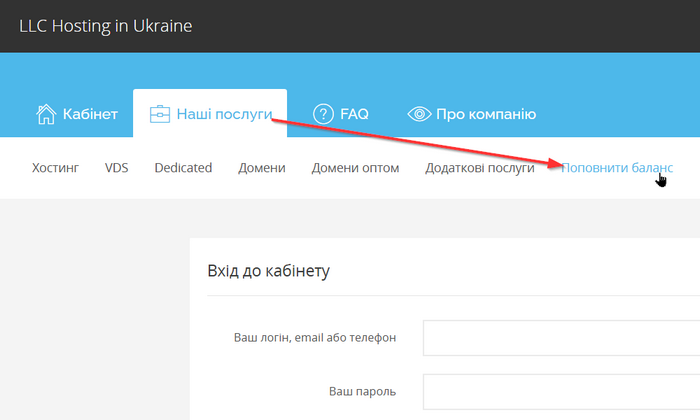Click the LLC Hosting in Ukraine title
Viewport: 700px width, 420px height.
pyautogui.click(x=106, y=26)
